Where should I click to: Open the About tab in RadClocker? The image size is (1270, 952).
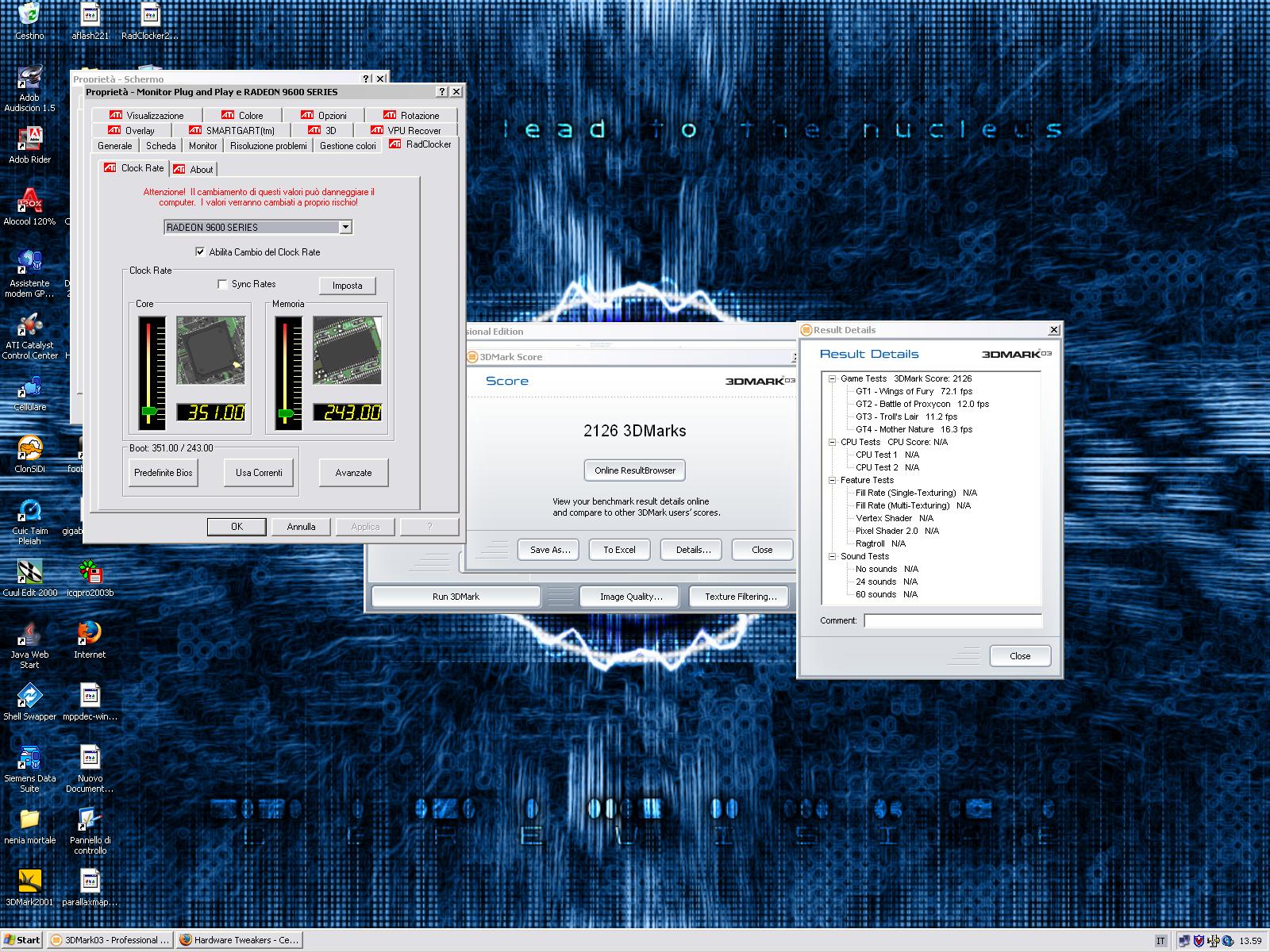pos(194,169)
